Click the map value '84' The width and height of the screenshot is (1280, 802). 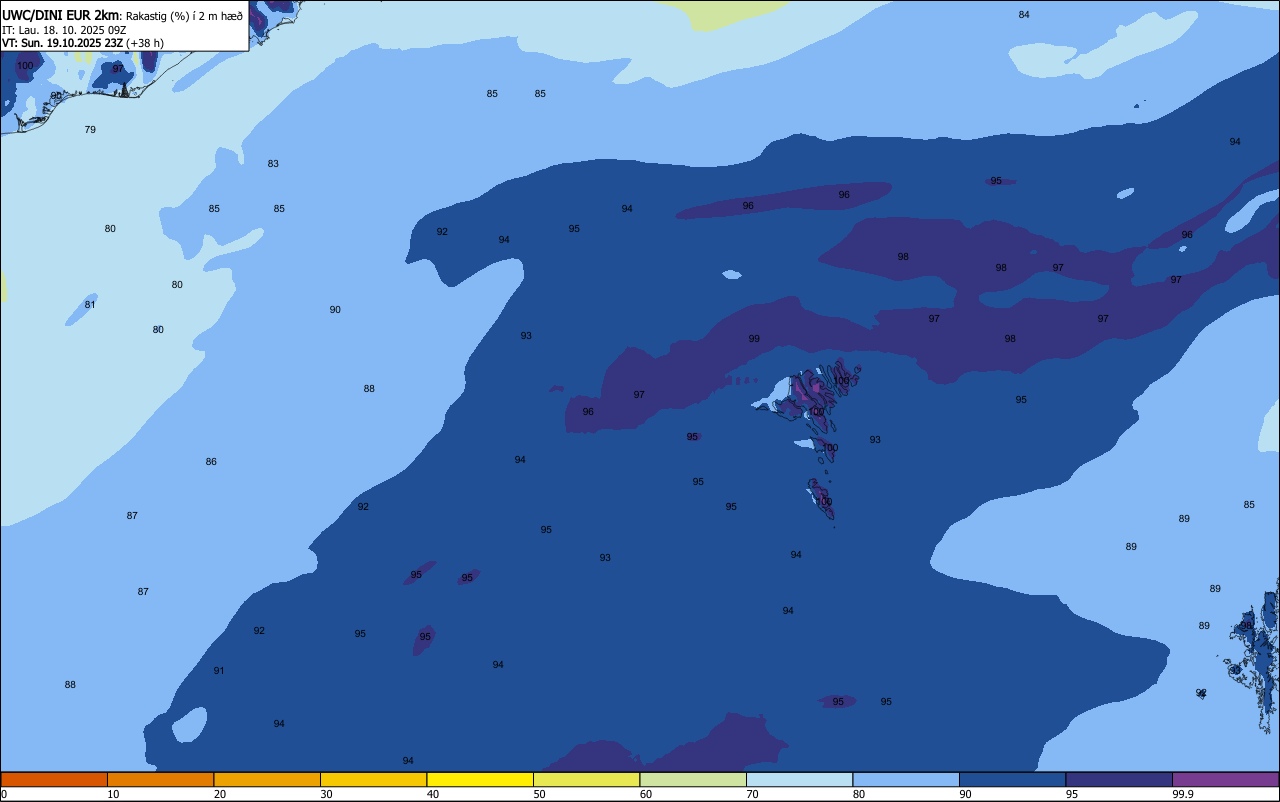1024,14
